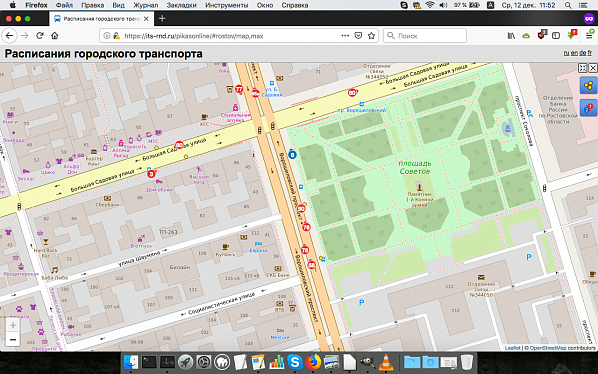Screen dimensions: 598x374
Task: Select red route marker 90
Action: coord(301,209)
